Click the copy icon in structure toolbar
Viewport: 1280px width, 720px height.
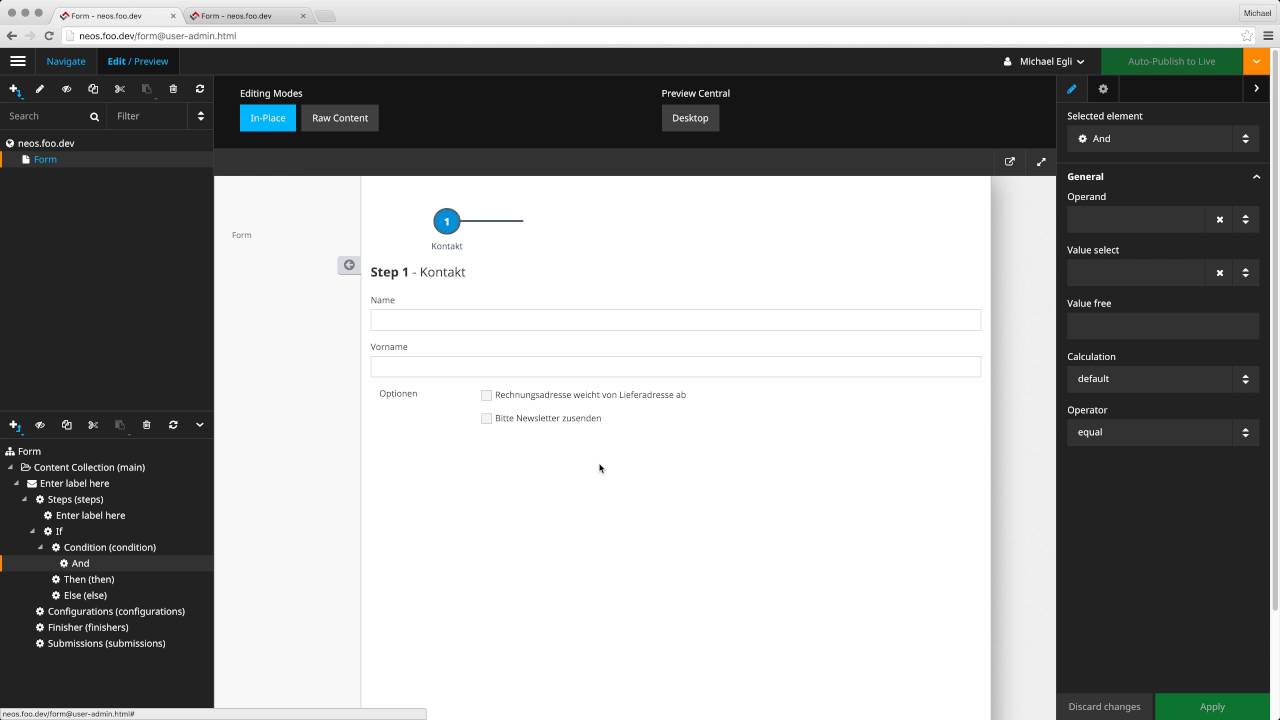pyautogui.click(x=67, y=425)
